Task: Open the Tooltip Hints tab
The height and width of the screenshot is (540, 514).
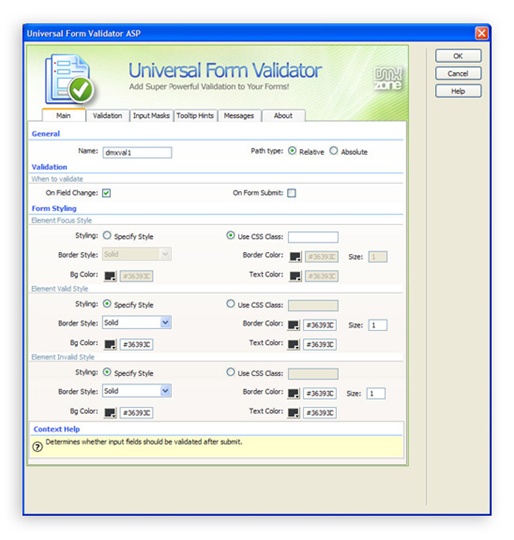Action: tap(195, 116)
